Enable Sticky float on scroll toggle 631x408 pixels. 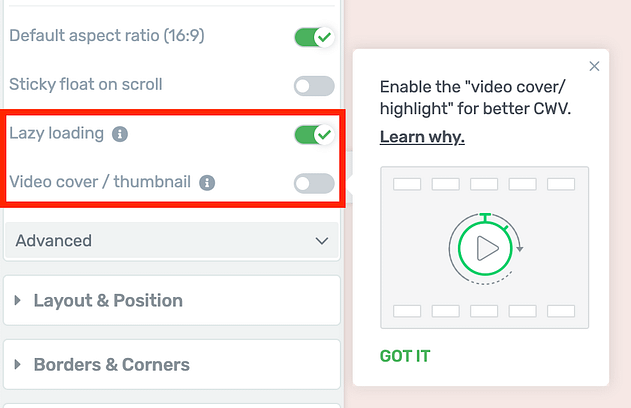pos(314,86)
